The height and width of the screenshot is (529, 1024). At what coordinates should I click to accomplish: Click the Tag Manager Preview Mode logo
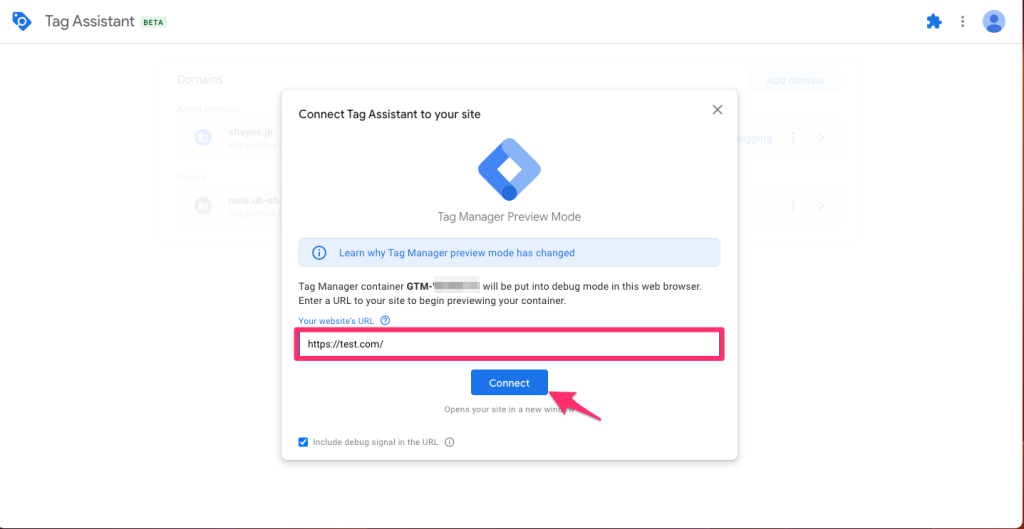(509, 170)
